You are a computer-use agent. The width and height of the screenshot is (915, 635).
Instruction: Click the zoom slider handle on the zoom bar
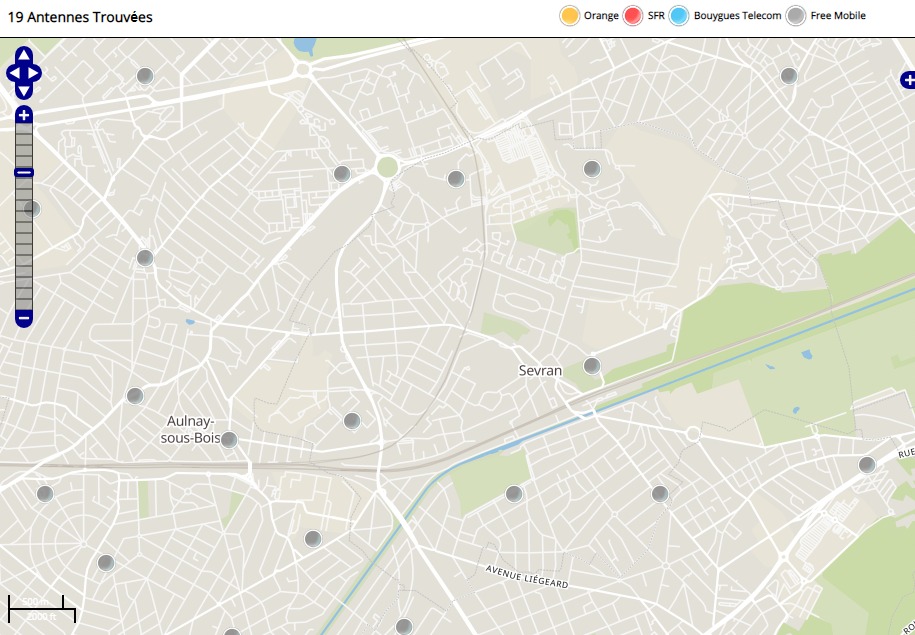[x=24, y=173]
